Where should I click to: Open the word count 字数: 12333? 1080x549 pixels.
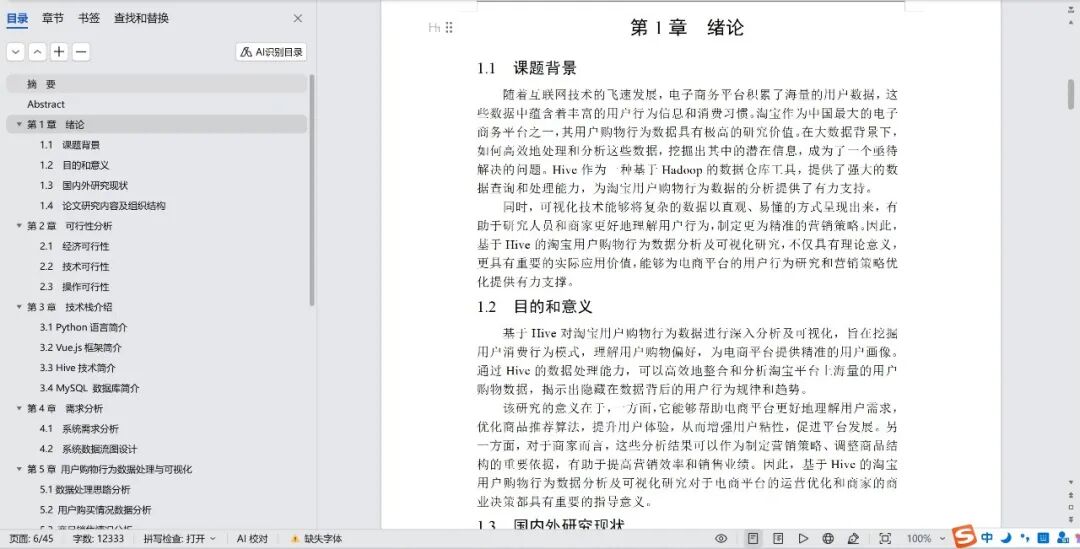(98, 539)
